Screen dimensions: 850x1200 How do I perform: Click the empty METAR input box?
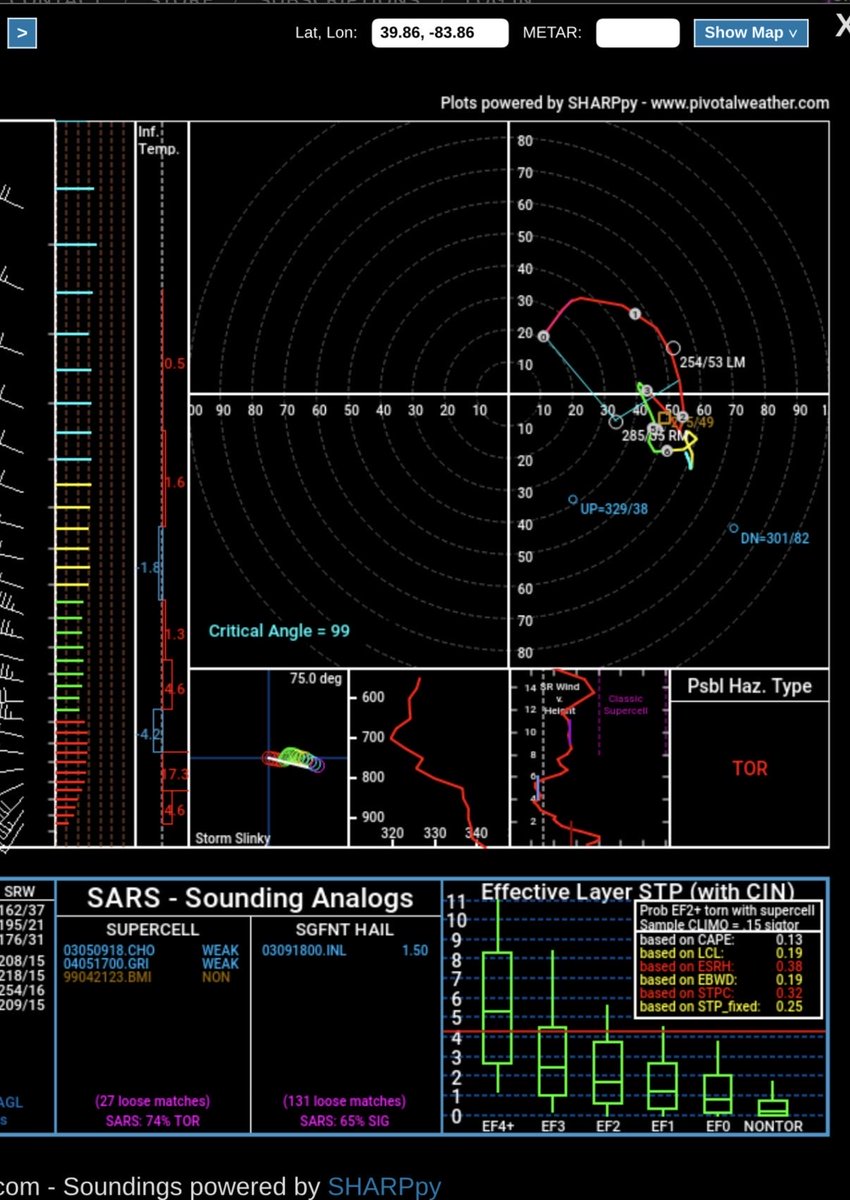point(637,33)
